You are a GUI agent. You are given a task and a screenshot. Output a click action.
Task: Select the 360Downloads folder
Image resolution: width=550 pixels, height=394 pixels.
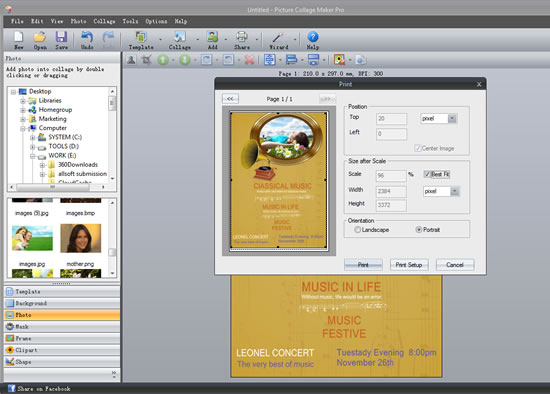pos(78,165)
